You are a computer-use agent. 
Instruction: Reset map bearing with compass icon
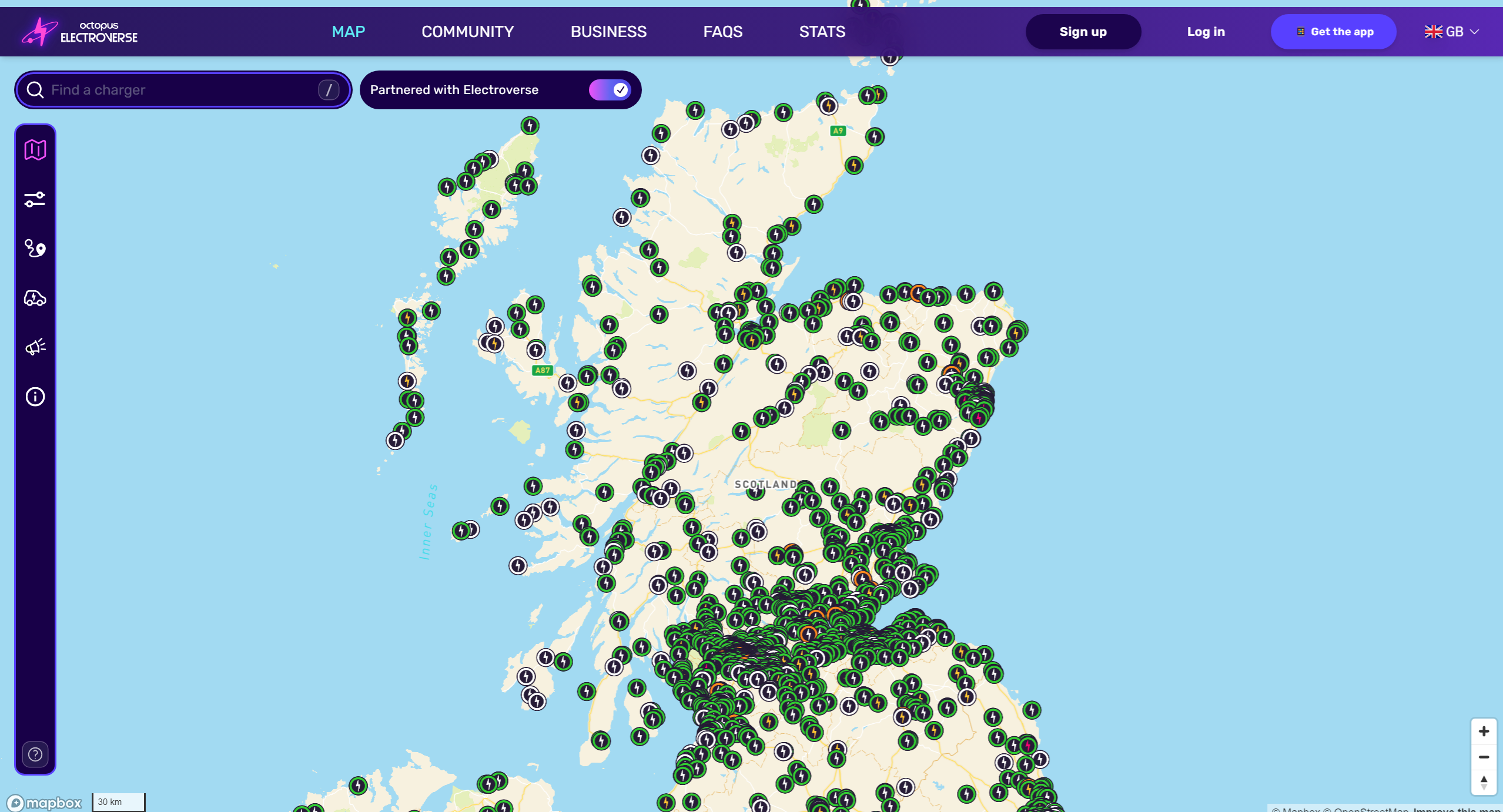pos(1483,782)
